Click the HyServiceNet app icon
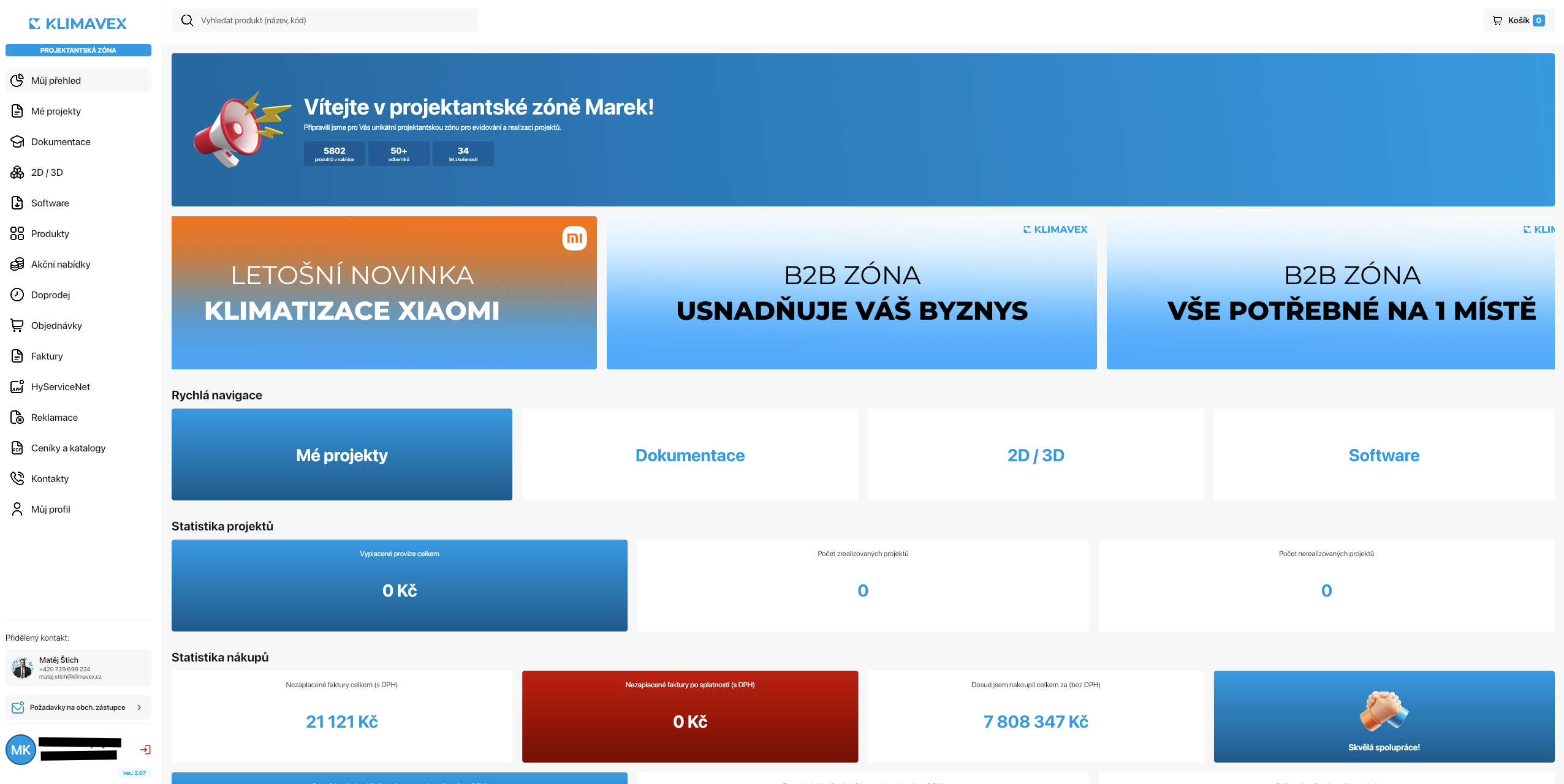Screen dimensions: 1564x784 coord(17,386)
